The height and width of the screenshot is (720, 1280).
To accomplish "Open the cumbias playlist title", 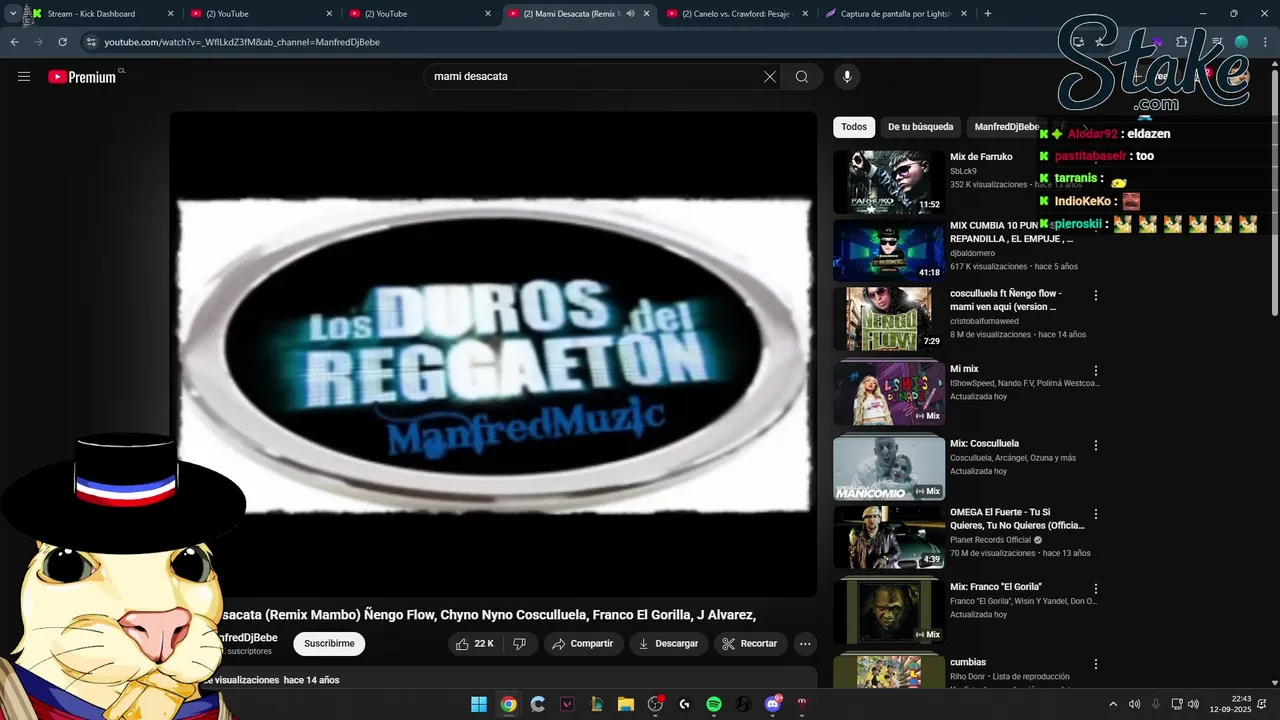I will click(x=968, y=662).
